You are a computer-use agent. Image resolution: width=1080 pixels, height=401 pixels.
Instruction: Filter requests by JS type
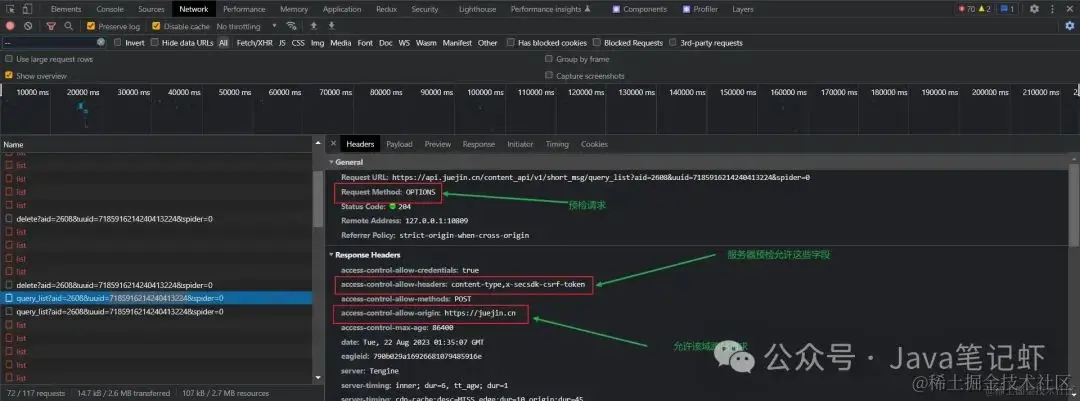tap(282, 43)
